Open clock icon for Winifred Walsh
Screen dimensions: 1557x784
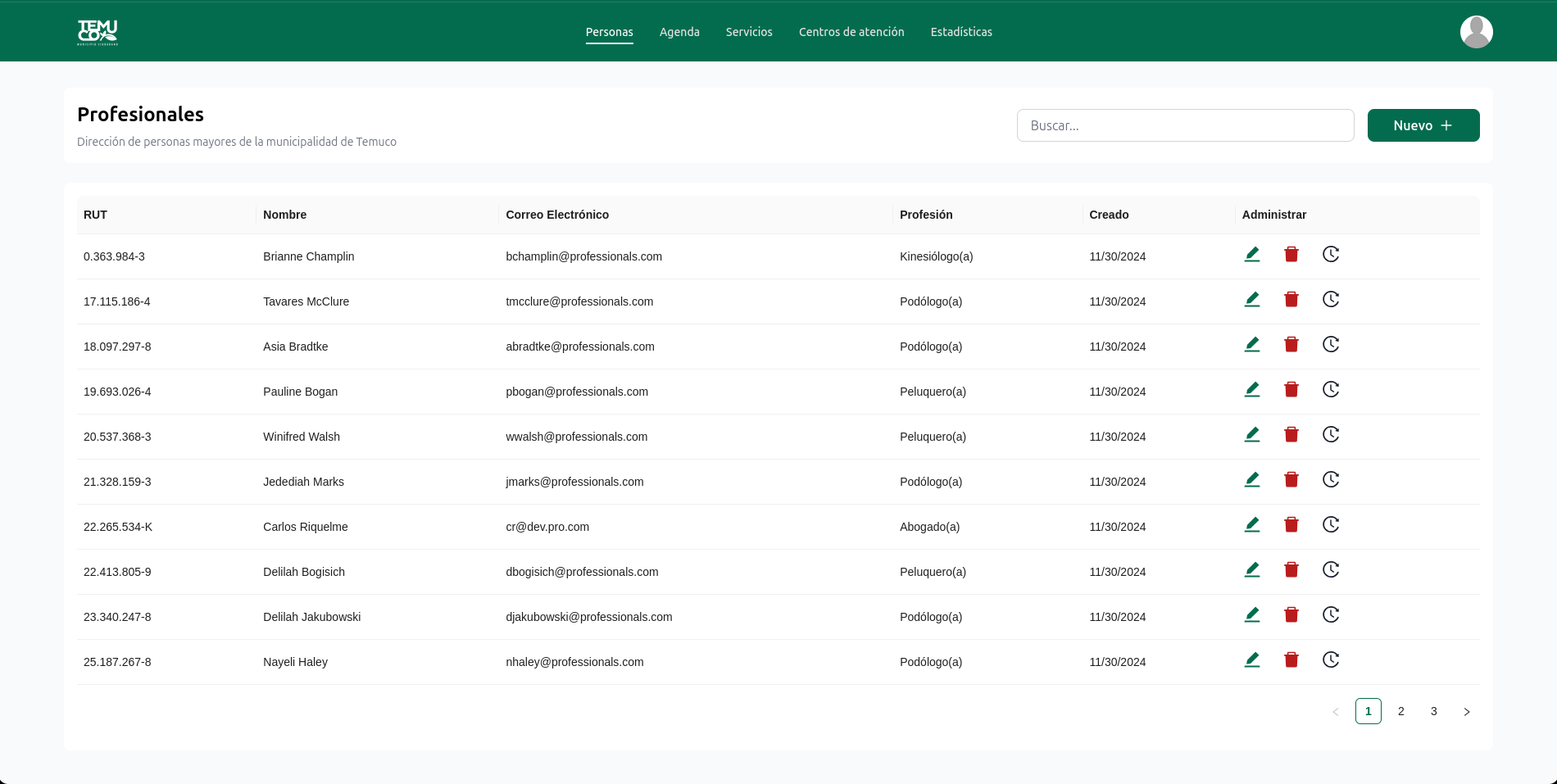click(1331, 435)
